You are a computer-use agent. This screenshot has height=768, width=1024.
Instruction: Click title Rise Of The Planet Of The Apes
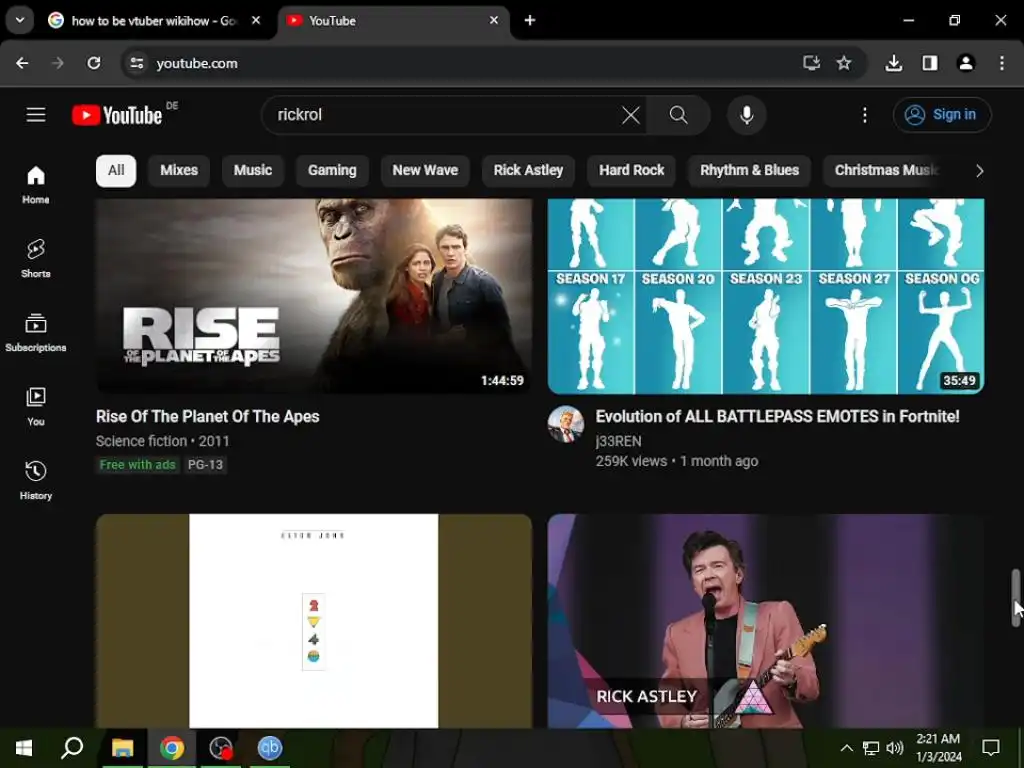click(208, 417)
